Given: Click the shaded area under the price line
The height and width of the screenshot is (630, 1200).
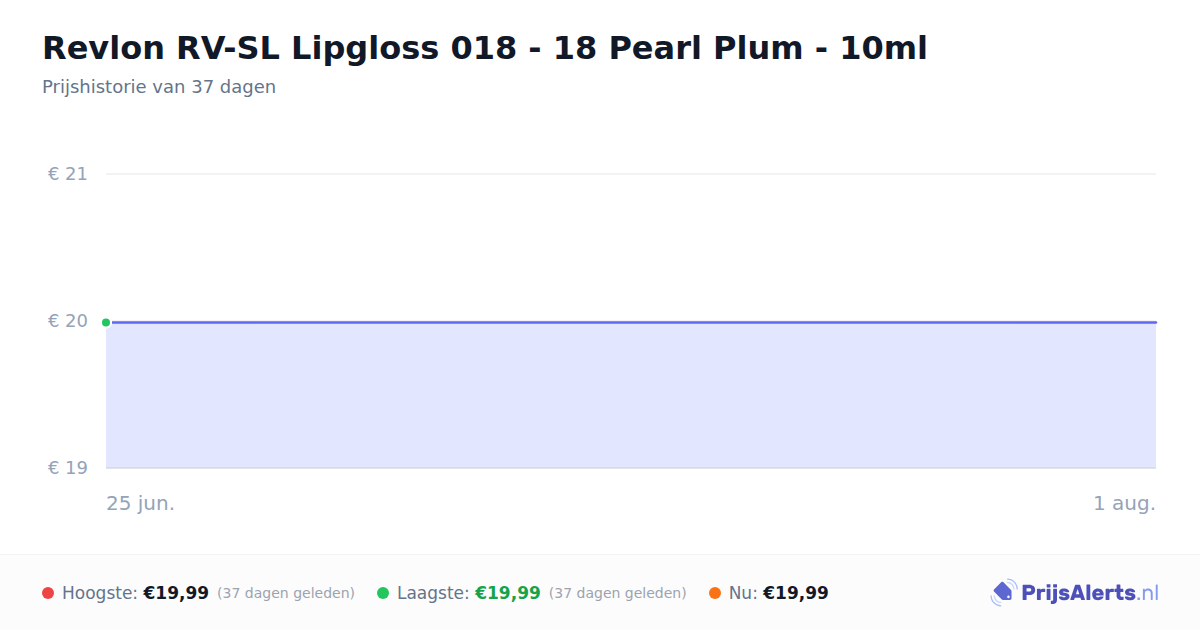Looking at the screenshot, I should 631,396.
